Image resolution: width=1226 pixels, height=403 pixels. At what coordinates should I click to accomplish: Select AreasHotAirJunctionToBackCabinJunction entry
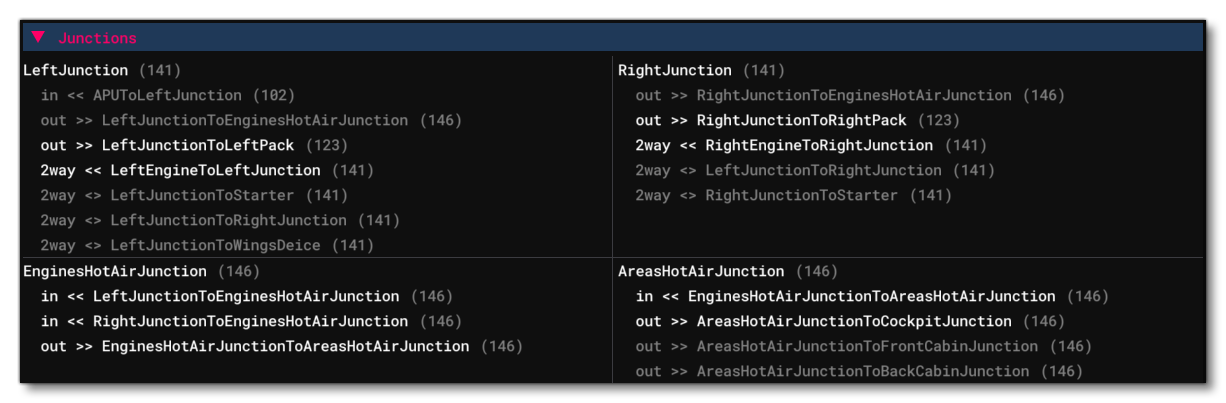coord(862,371)
